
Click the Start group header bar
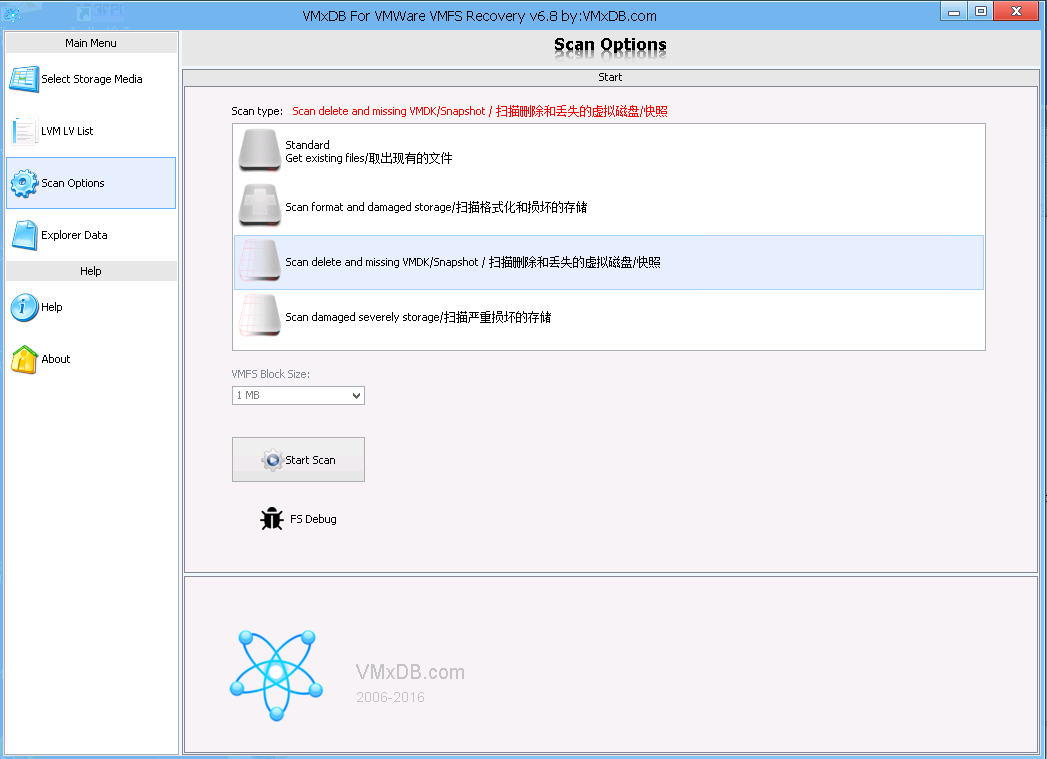point(610,77)
